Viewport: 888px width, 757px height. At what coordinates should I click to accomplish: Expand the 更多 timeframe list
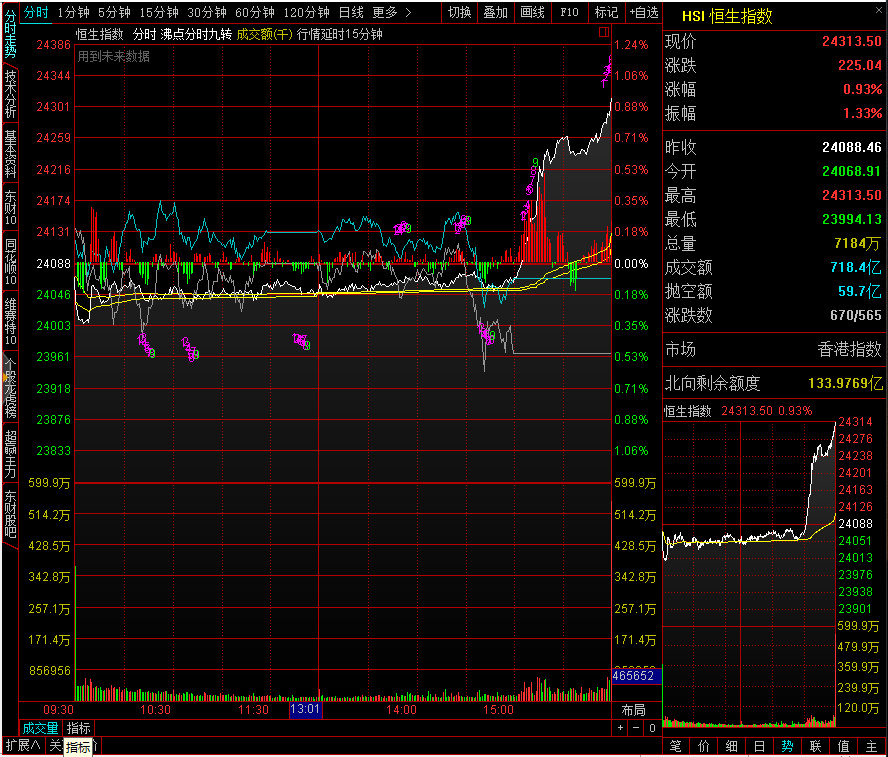coord(390,13)
